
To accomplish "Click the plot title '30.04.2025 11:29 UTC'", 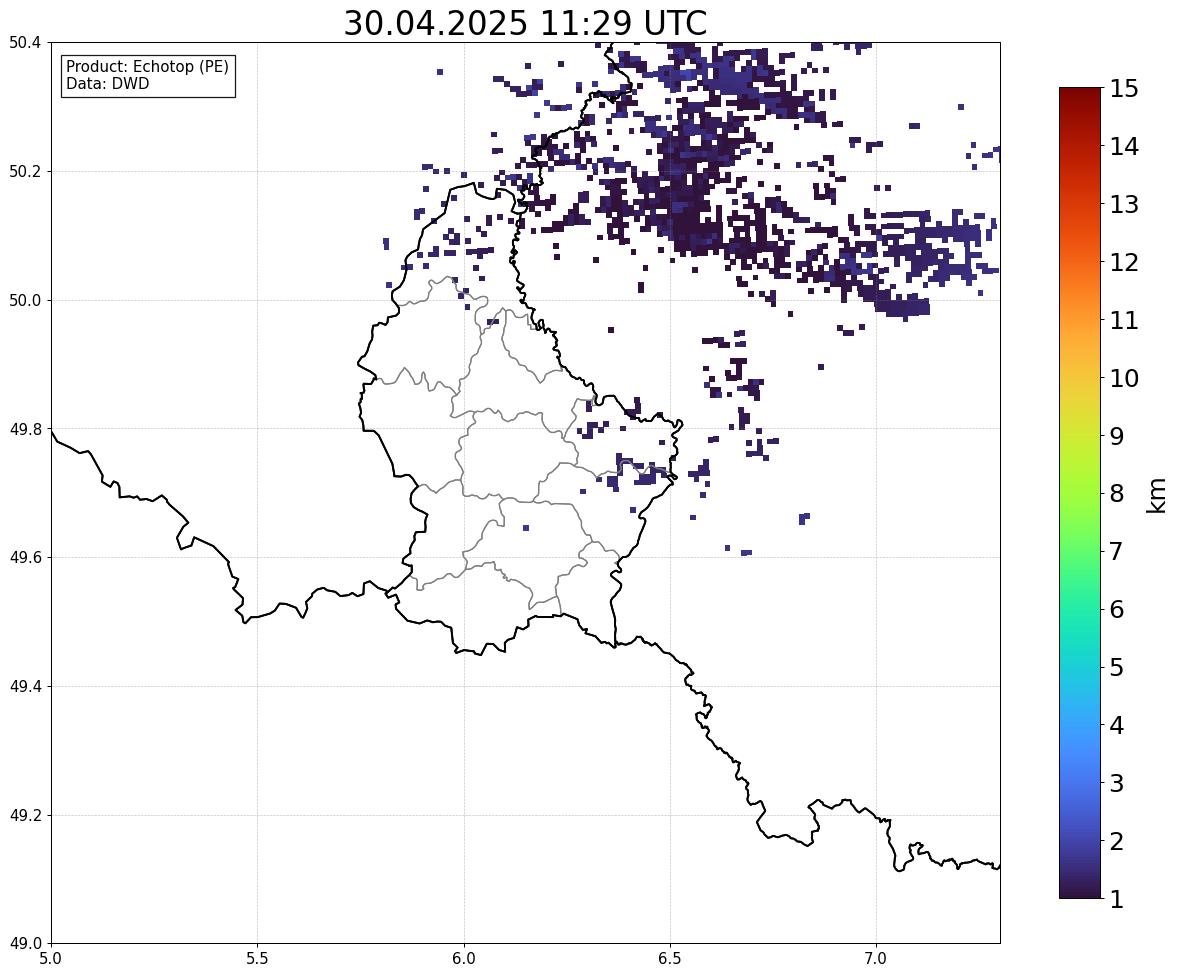I will [525, 23].
